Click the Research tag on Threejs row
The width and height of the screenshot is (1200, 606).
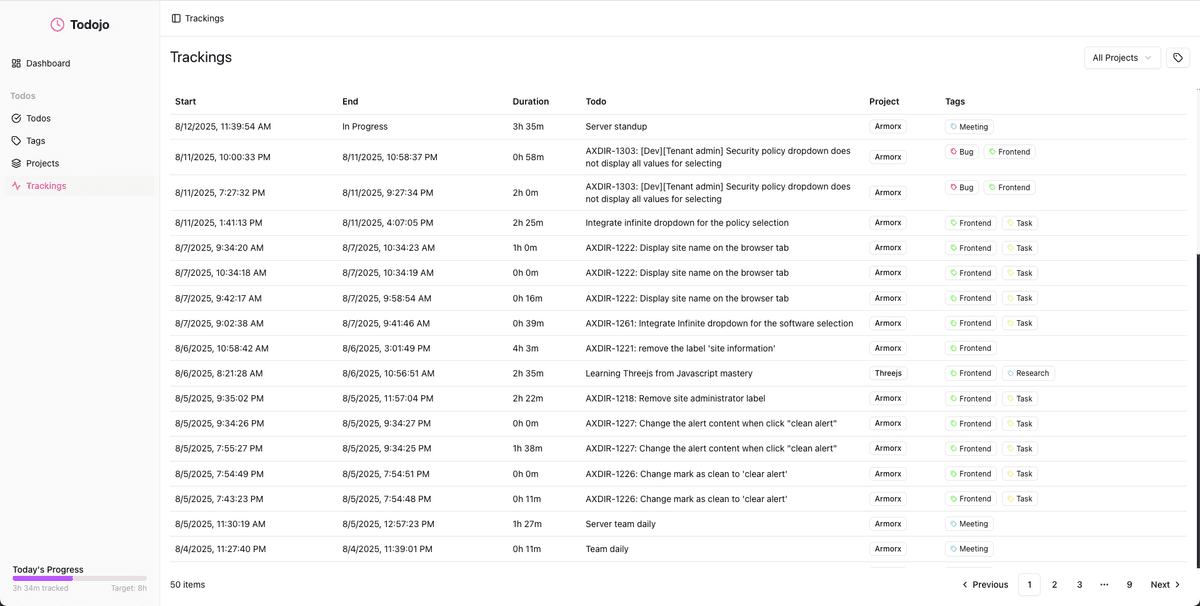click(x=1028, y=373)
